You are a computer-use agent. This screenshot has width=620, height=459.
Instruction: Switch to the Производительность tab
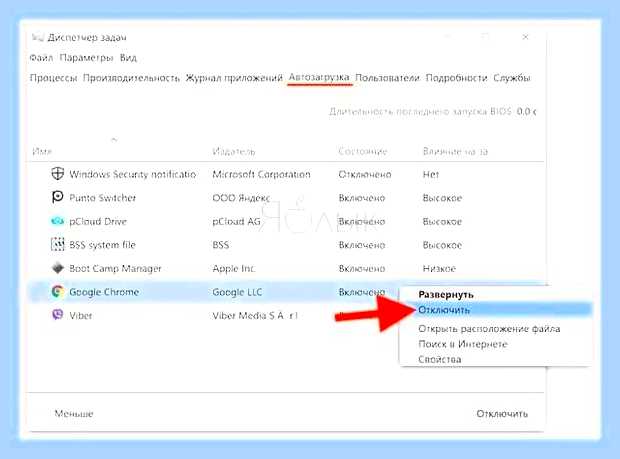(x=131, y=78)
